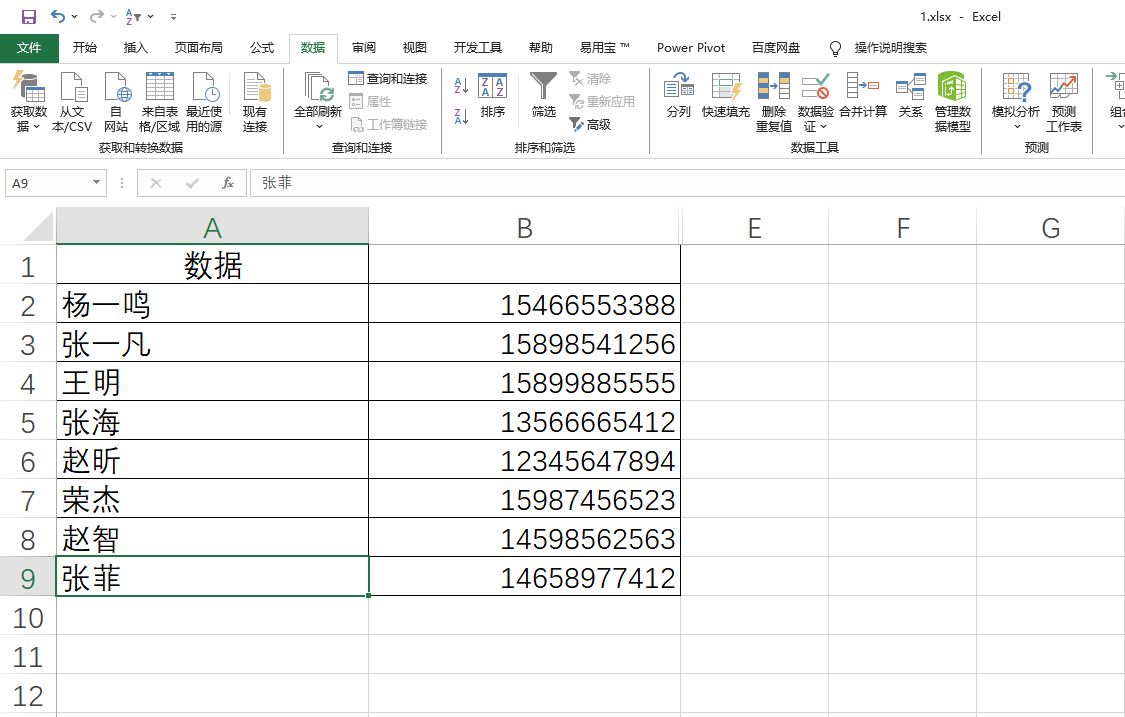Click Tell Me search box (操作说明搜索)
The height and width of the screenshot is (717, 1125).
(890, 48)
